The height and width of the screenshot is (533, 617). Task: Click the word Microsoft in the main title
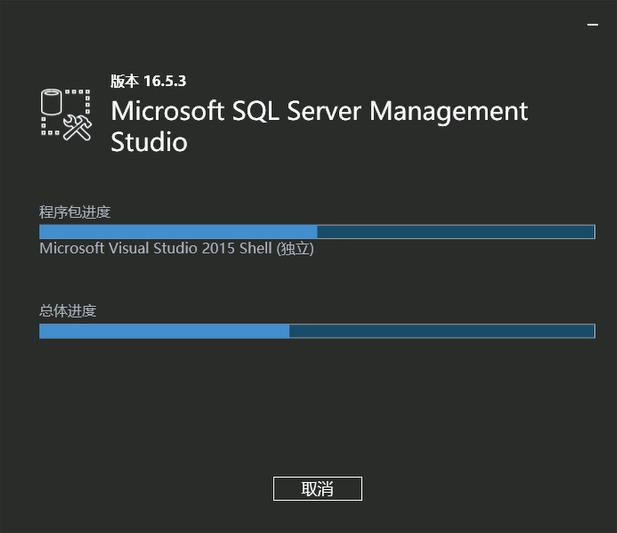tap(166, 110)
